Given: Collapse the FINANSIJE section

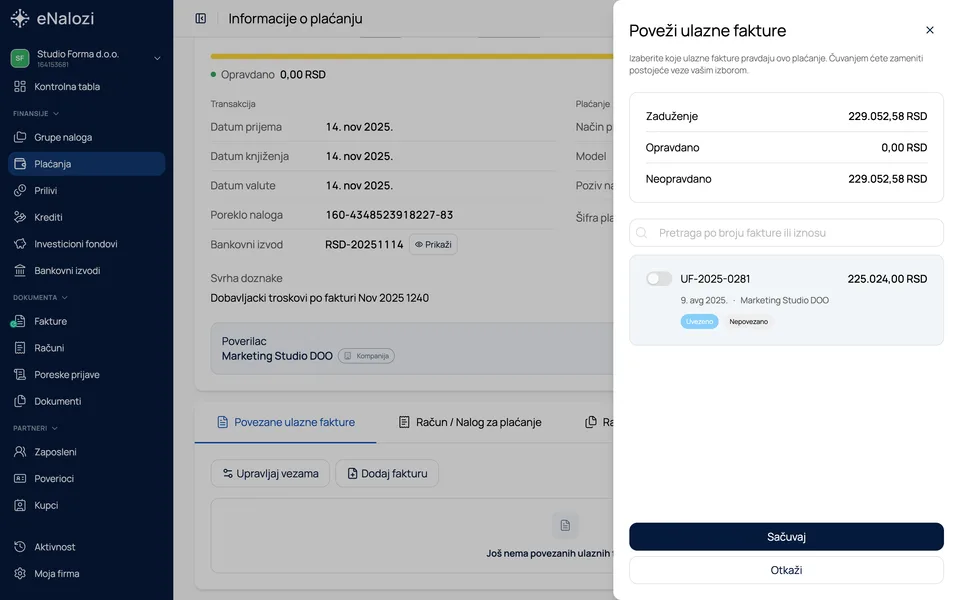Looking at the screenshot, I should coord(36,113).
